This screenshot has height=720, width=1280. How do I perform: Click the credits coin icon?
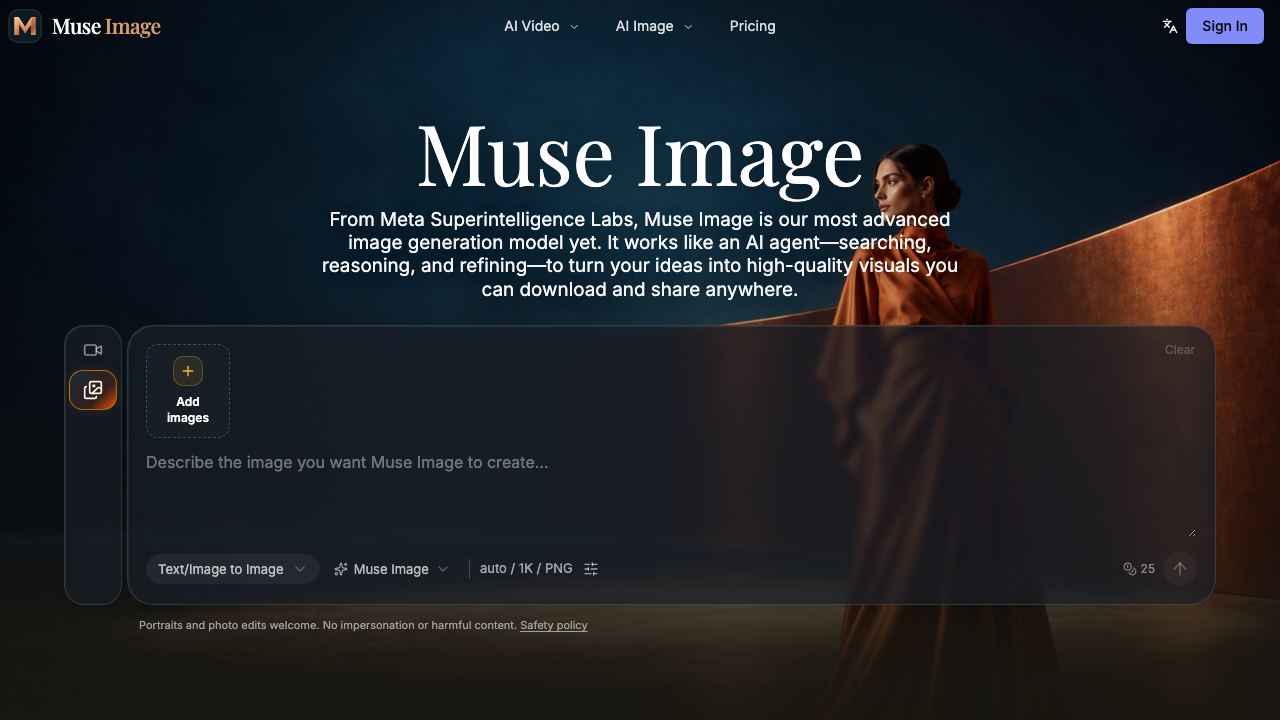[1129, 569]
